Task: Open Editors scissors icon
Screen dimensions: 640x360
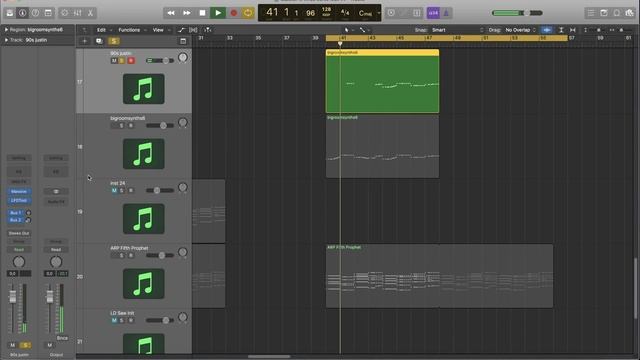Action: pyautogui.click(x=90, y=13)
